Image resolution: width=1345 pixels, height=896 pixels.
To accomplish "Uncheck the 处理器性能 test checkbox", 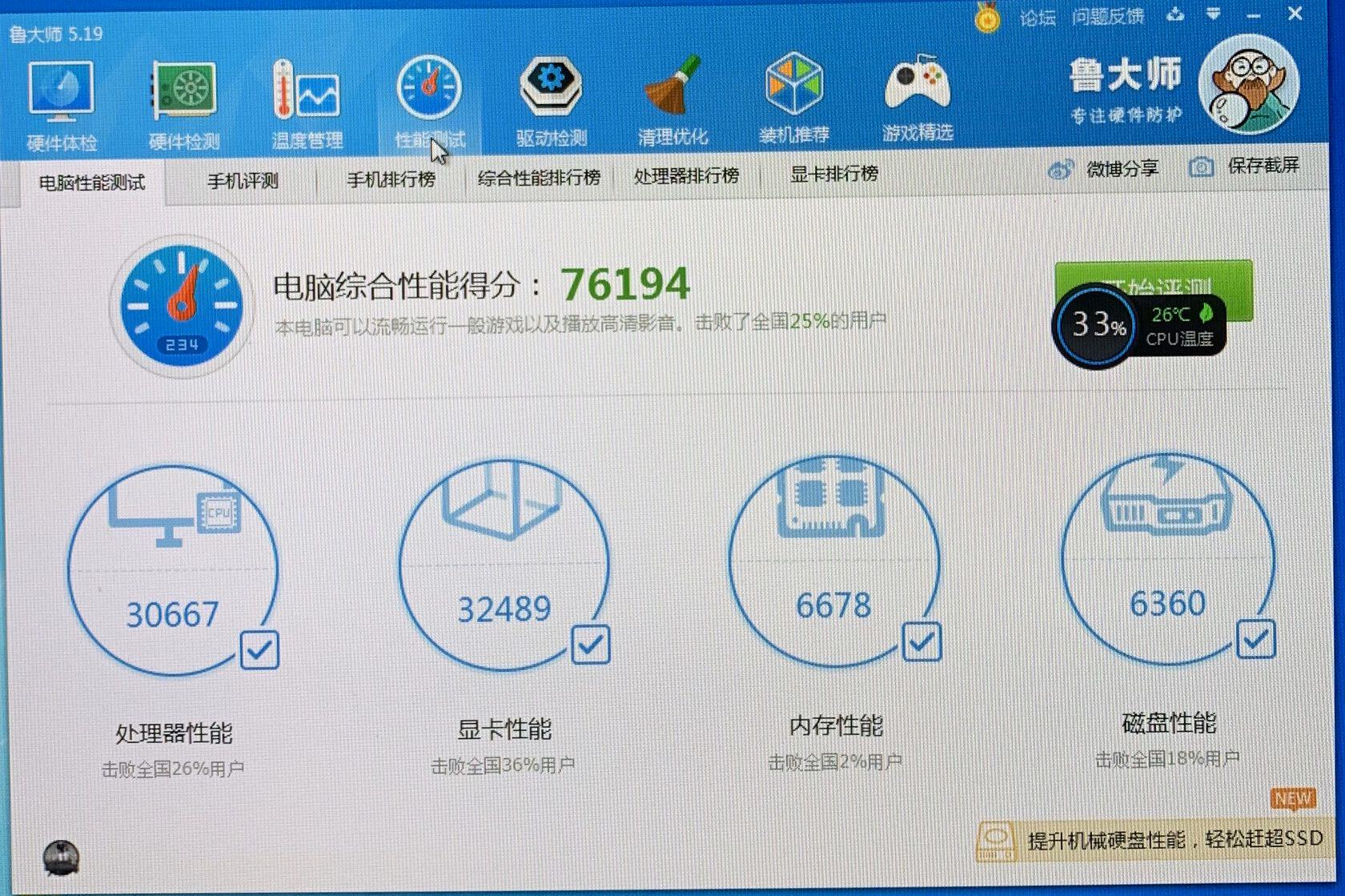I will pos(259,650).
